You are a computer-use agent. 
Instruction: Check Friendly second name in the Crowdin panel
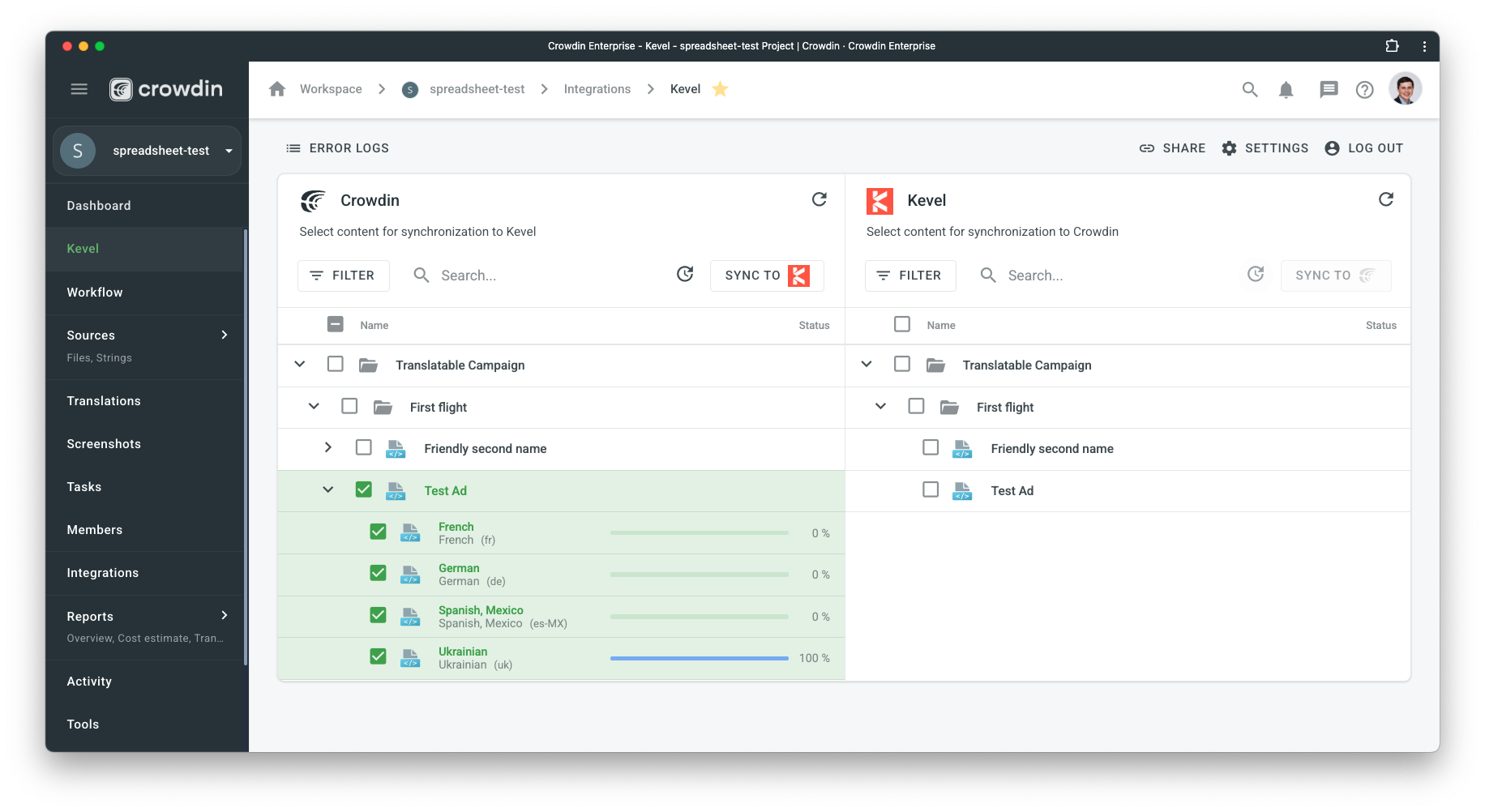coord(364,447)
